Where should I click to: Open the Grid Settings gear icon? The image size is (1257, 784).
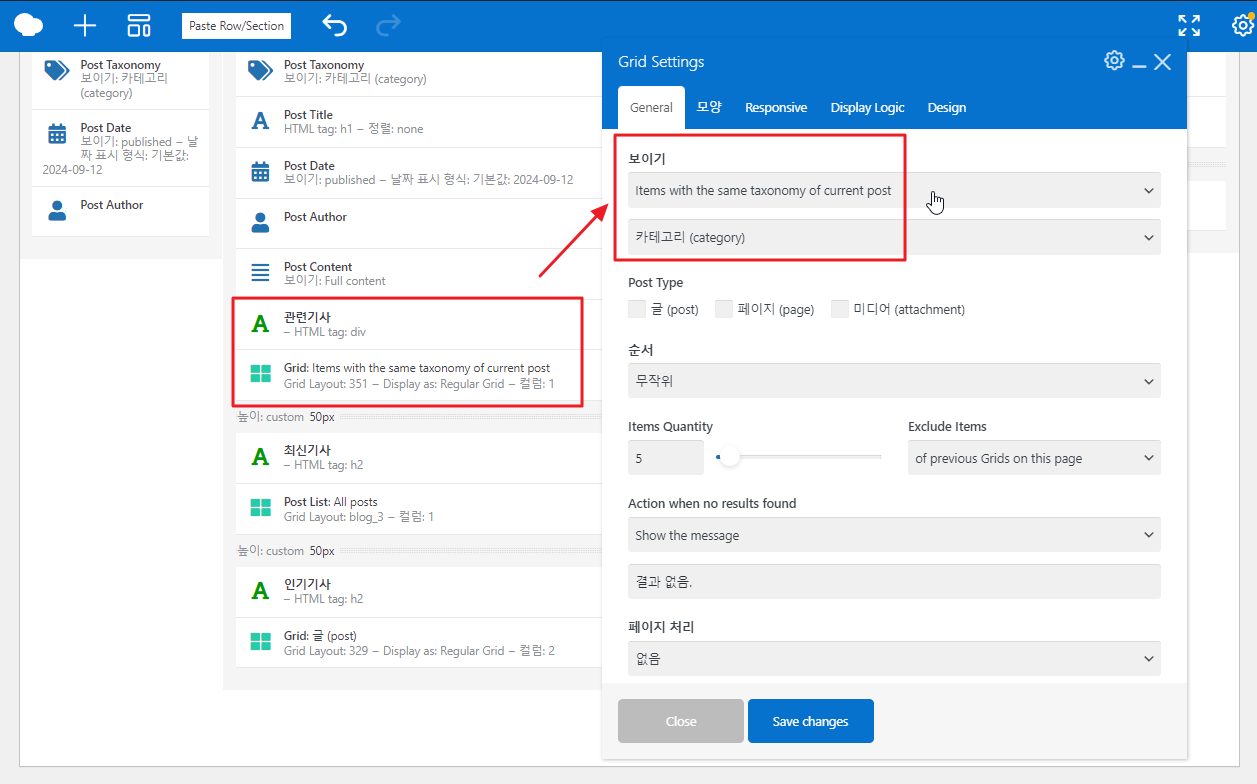click(x=1114, y=61)
